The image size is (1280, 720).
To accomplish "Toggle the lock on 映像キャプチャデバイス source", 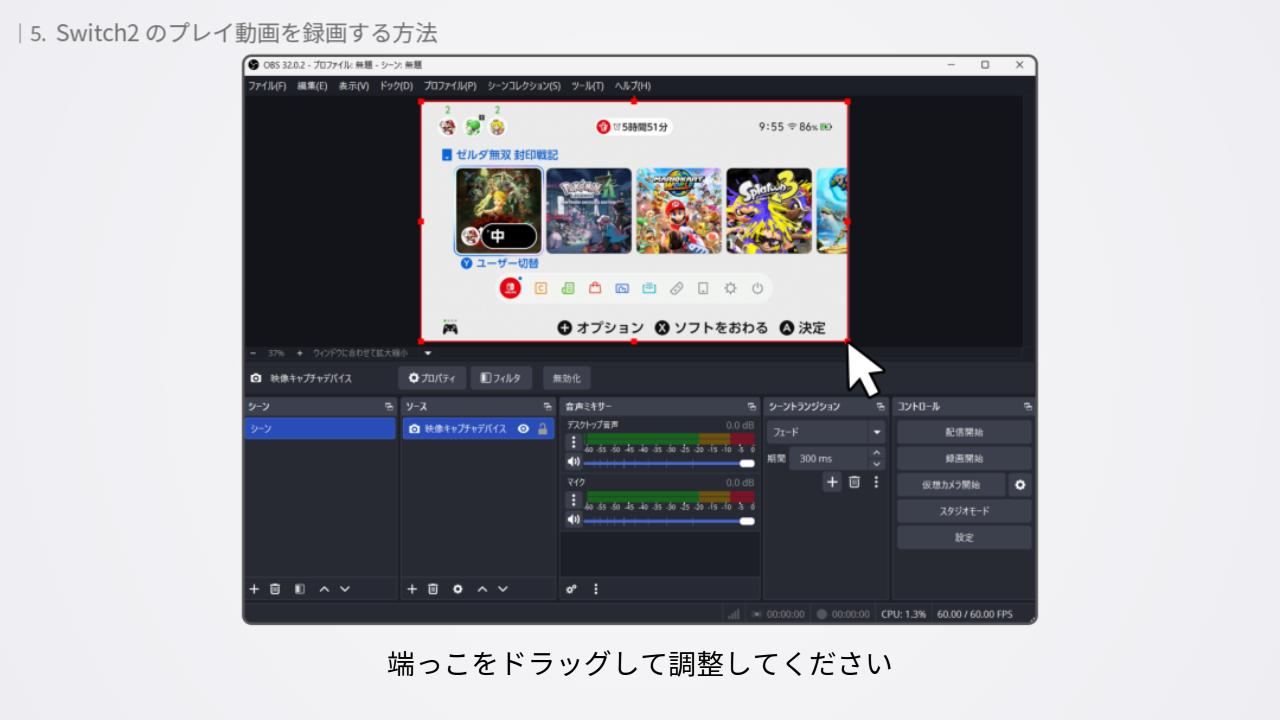I will (543, 429).
